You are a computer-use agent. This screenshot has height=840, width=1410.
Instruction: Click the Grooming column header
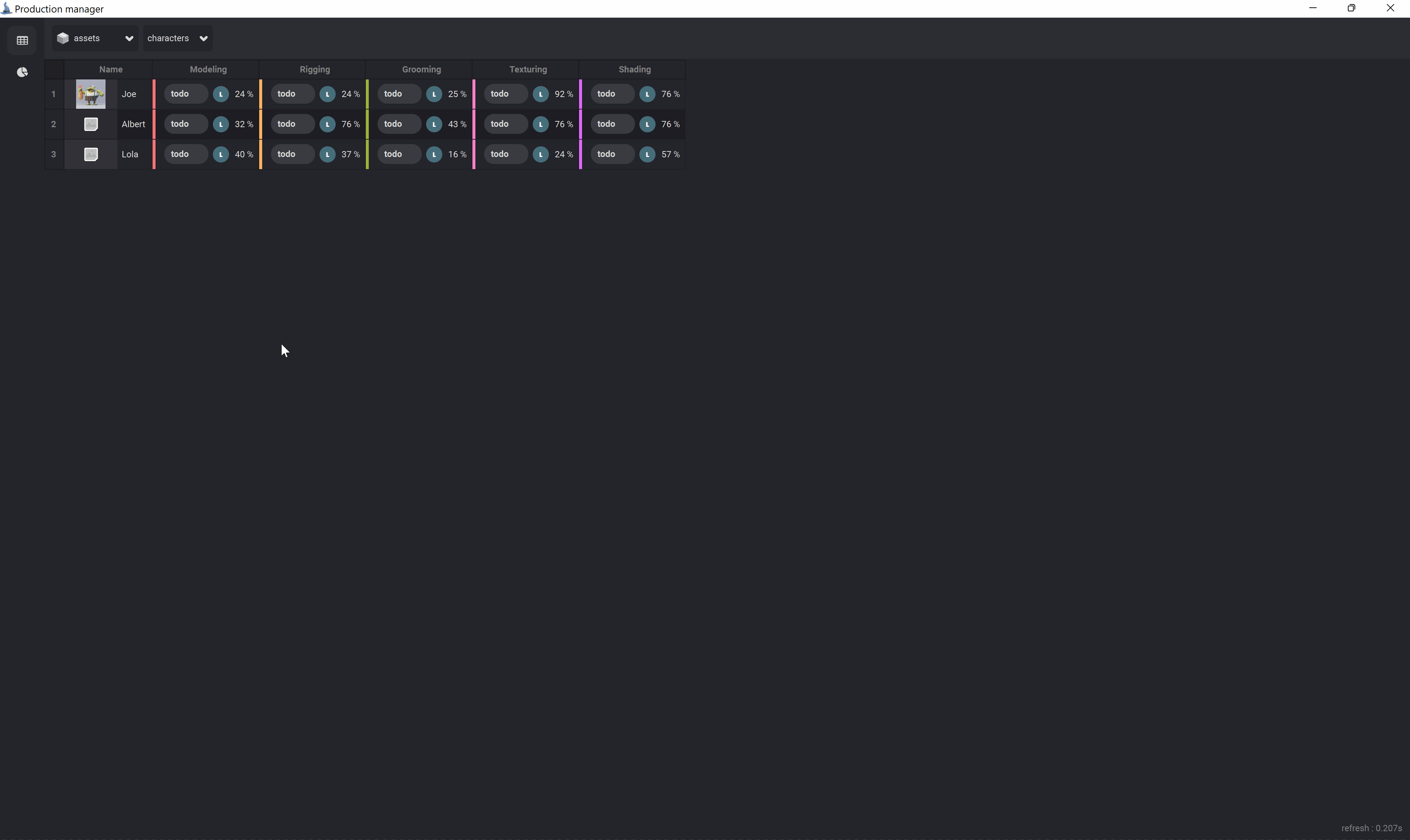tap(422, 69)
